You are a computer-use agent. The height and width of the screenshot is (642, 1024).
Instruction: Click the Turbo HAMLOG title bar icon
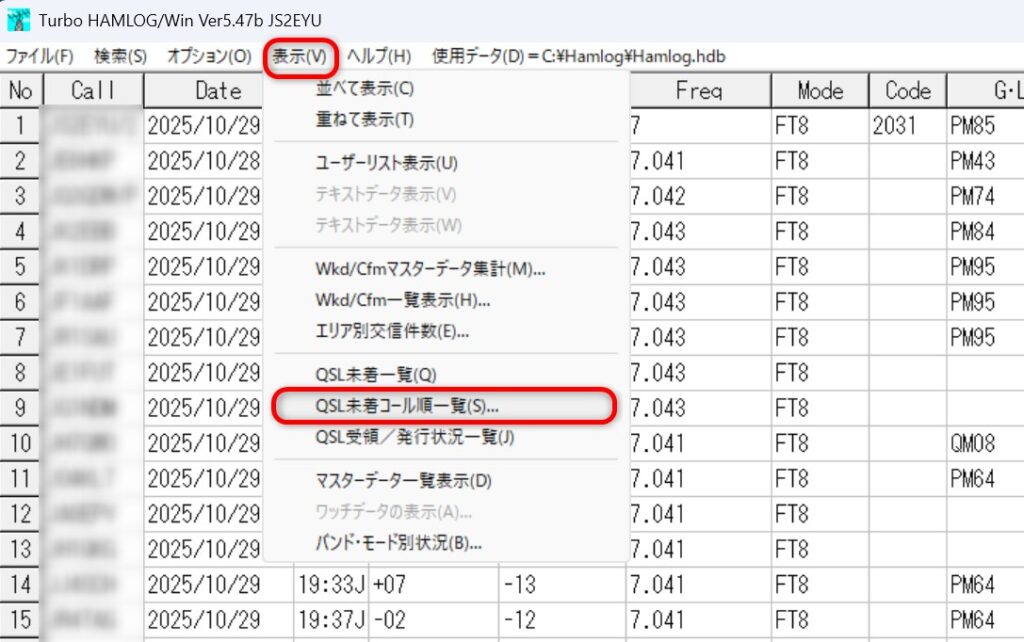pyautogui.click(x=18, y=19)
